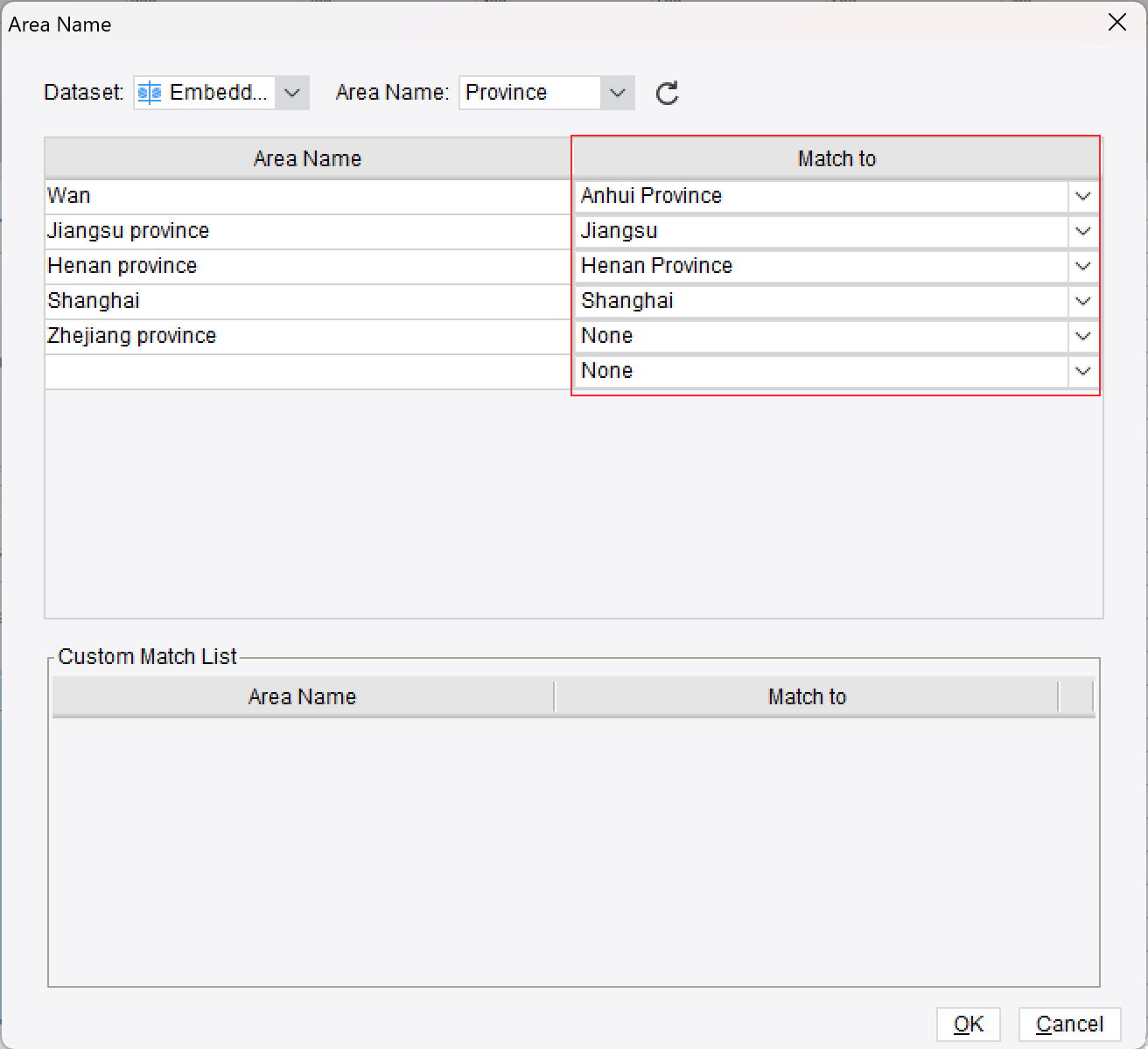
Task: Select the Henan province cell
Action: coord(306,266)
